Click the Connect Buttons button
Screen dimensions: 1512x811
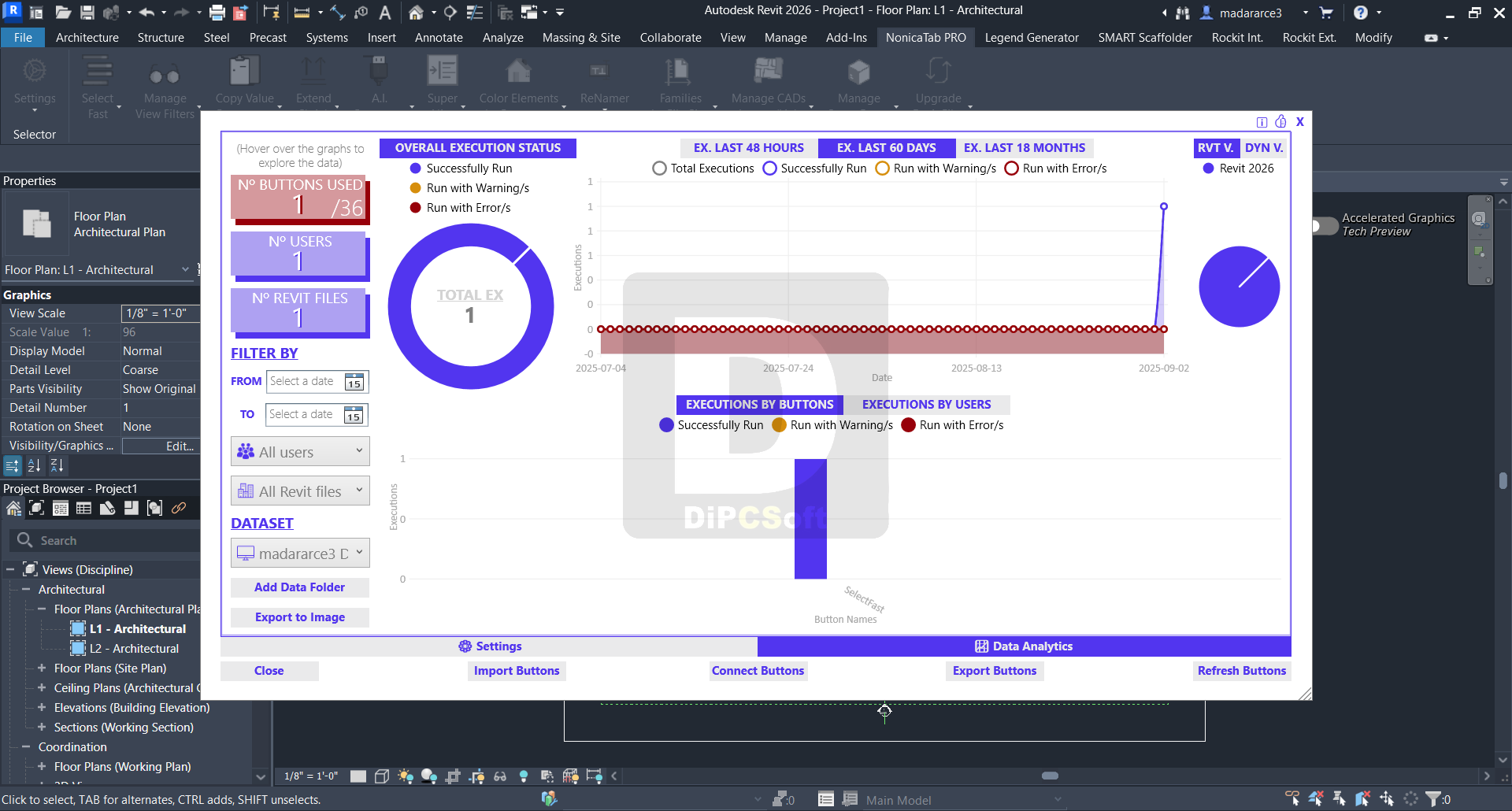[758, 671]
